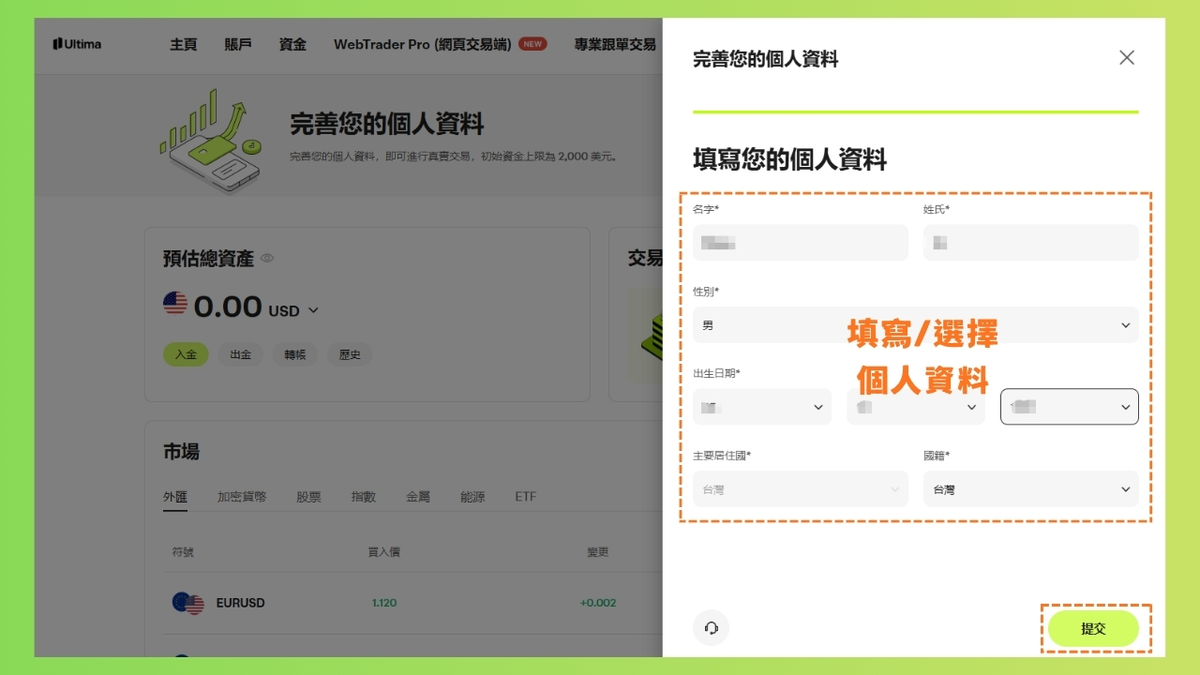Open 賬戶 in the top navigation
This screenshot has height=675, width=1200.
point(238,44)
